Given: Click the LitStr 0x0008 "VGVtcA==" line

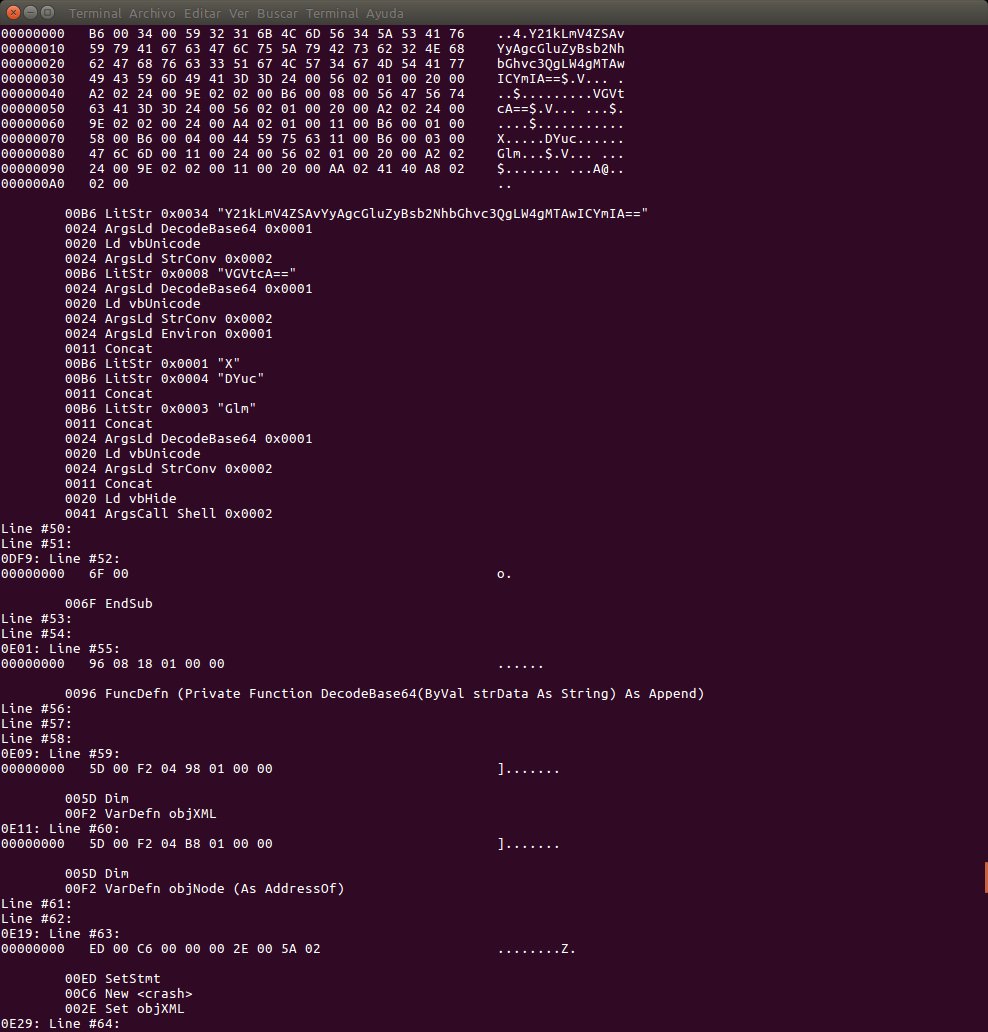Looking at the screenshot, I should (180, 273).
